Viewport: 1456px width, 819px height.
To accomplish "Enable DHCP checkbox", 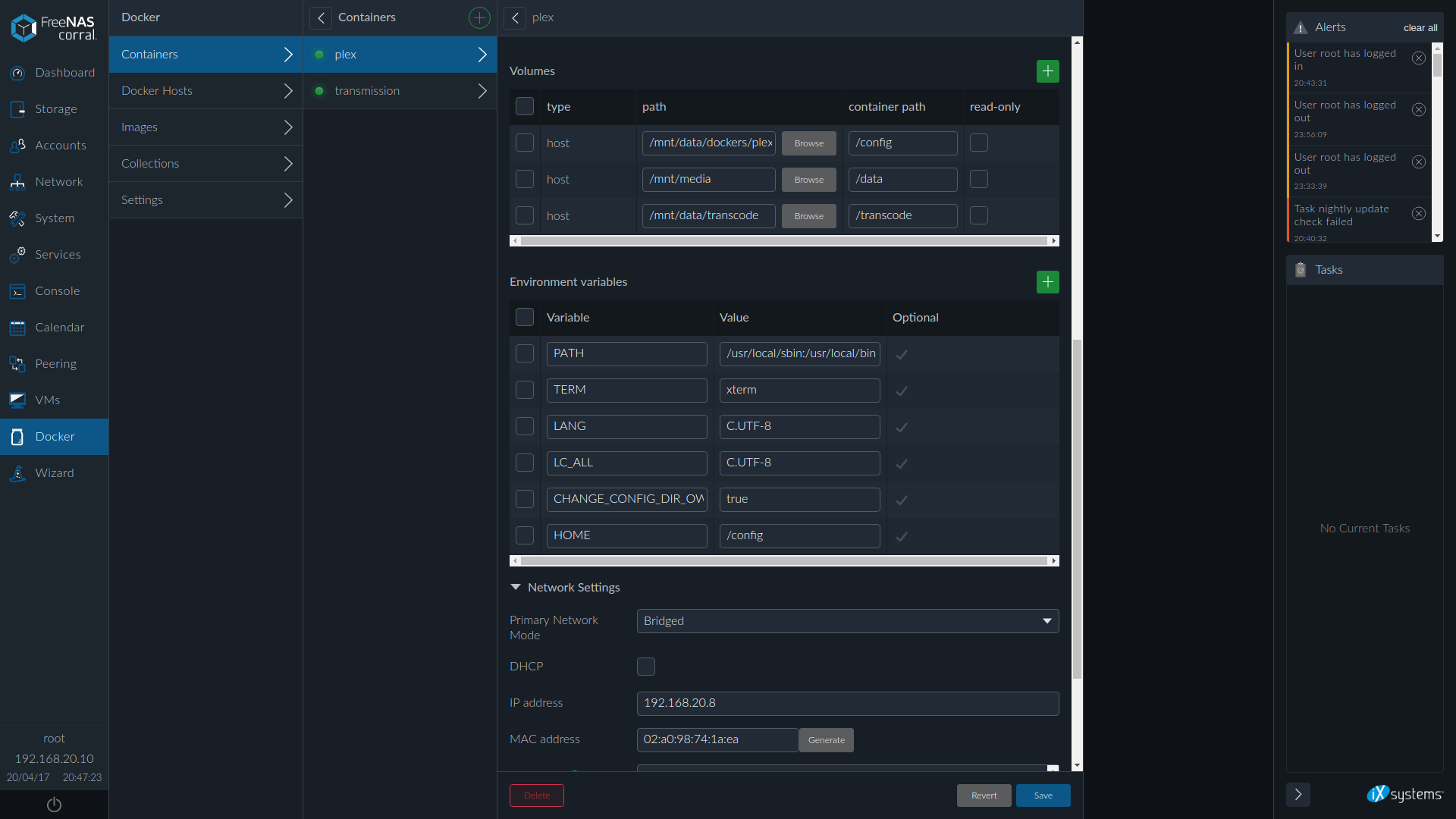I will pos(646,667).
